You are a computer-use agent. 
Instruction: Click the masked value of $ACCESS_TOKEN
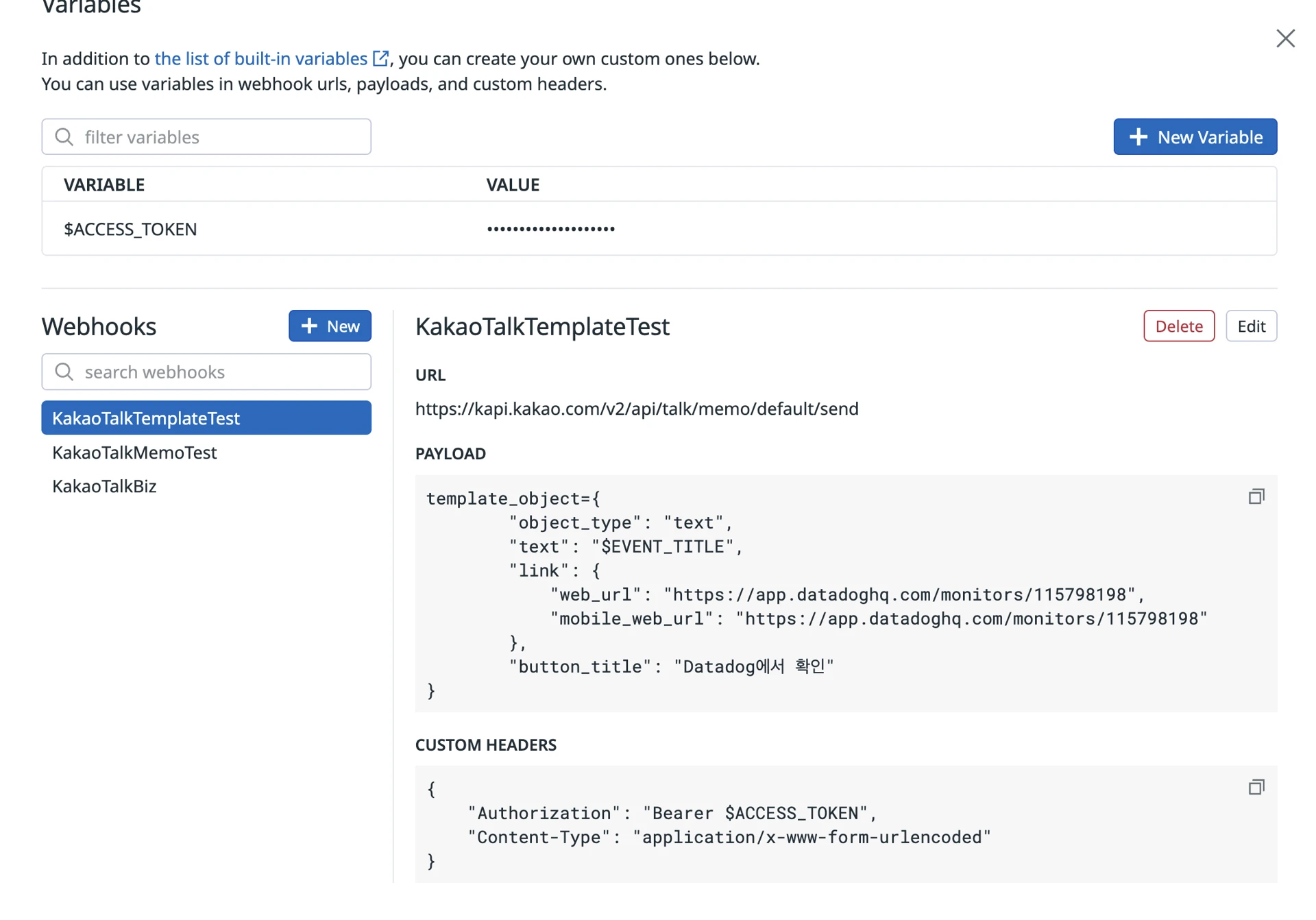550,229
